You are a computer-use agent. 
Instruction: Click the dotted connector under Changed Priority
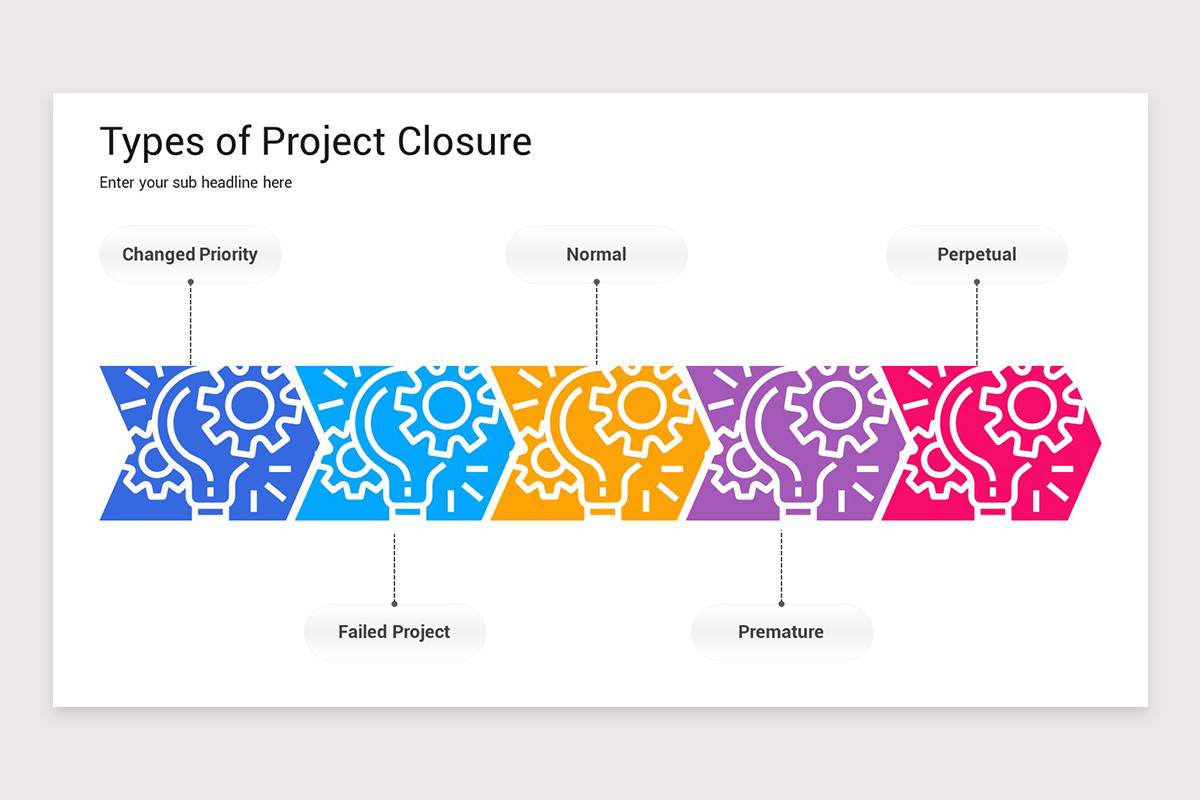(x=190, y=322)
